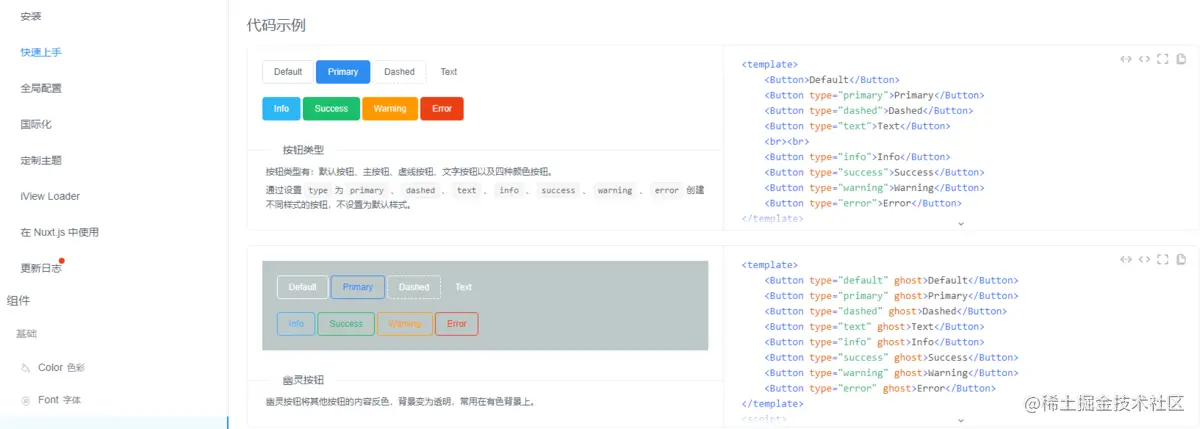Expand the ghost button code with the down chevron

(961, 422)
